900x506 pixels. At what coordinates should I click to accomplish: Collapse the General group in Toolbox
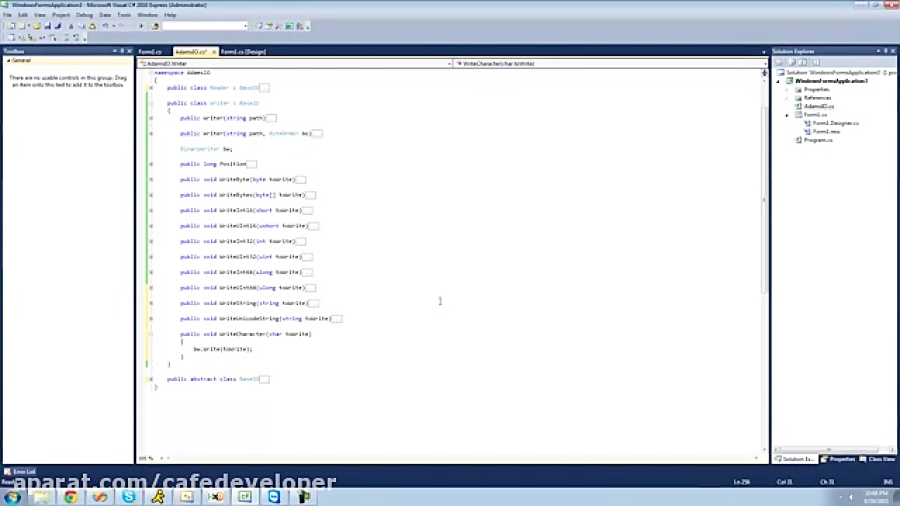(9, 60)
